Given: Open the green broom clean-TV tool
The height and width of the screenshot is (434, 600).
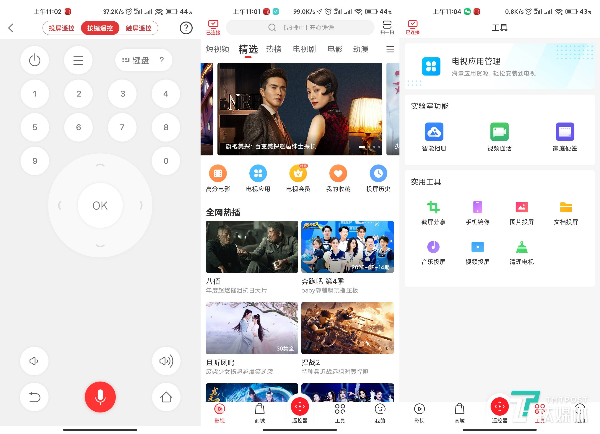Looking at the screenshot, I should (522, 247).
